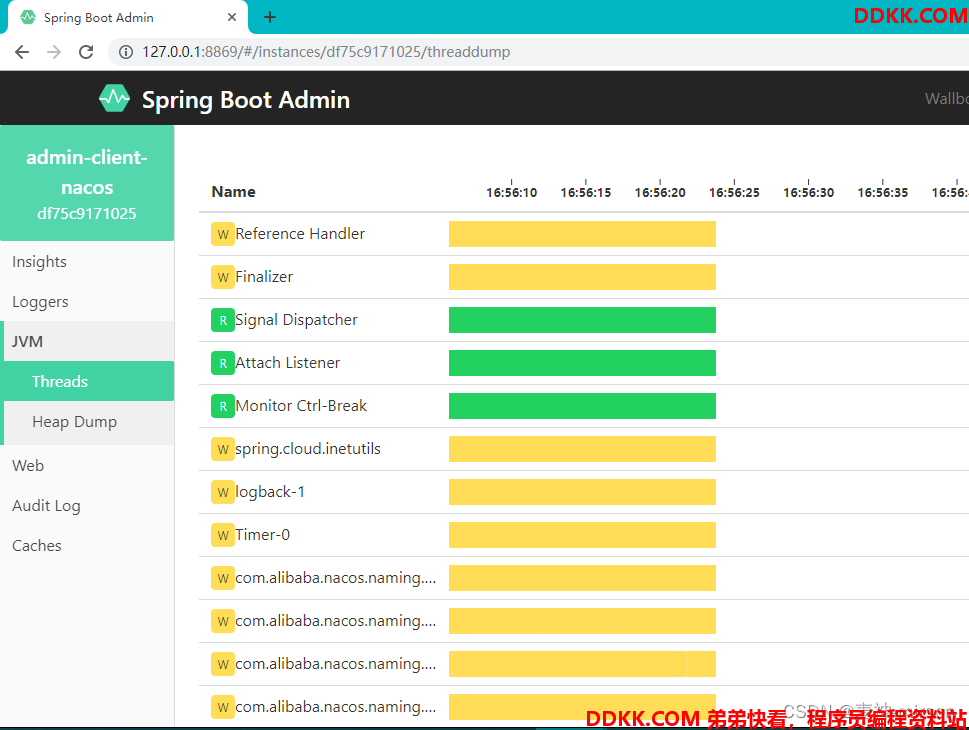
Task: Click the green timeline bar for Attach Listener
Action: tap(582, 363)
